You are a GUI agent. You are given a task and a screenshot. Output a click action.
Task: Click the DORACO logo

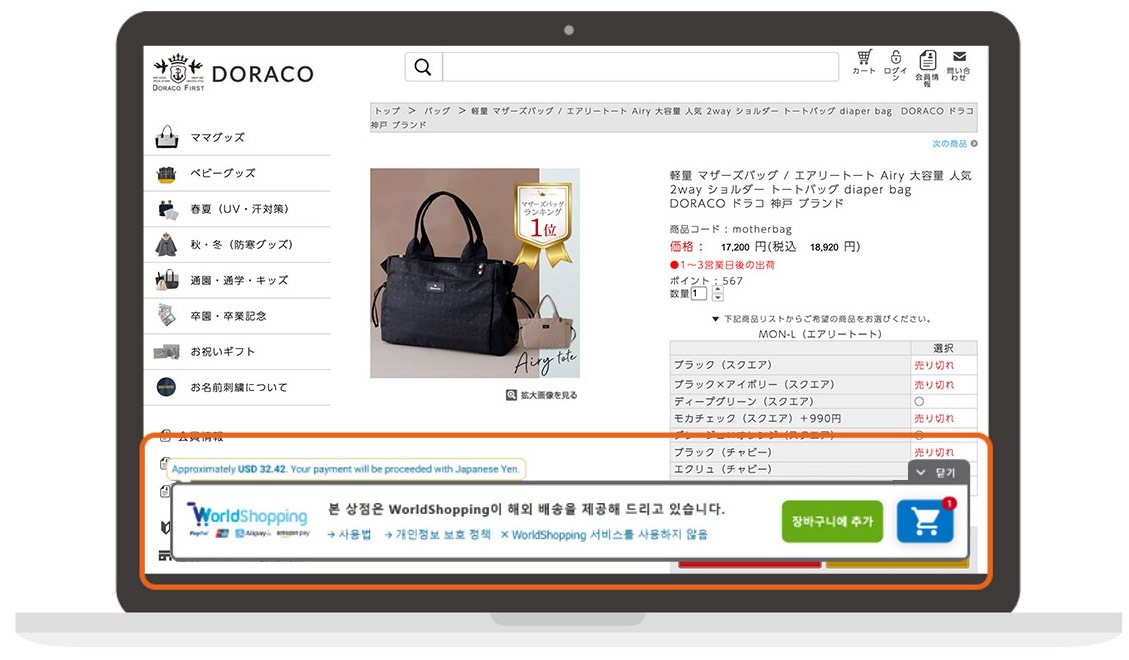tap(233, 73)
